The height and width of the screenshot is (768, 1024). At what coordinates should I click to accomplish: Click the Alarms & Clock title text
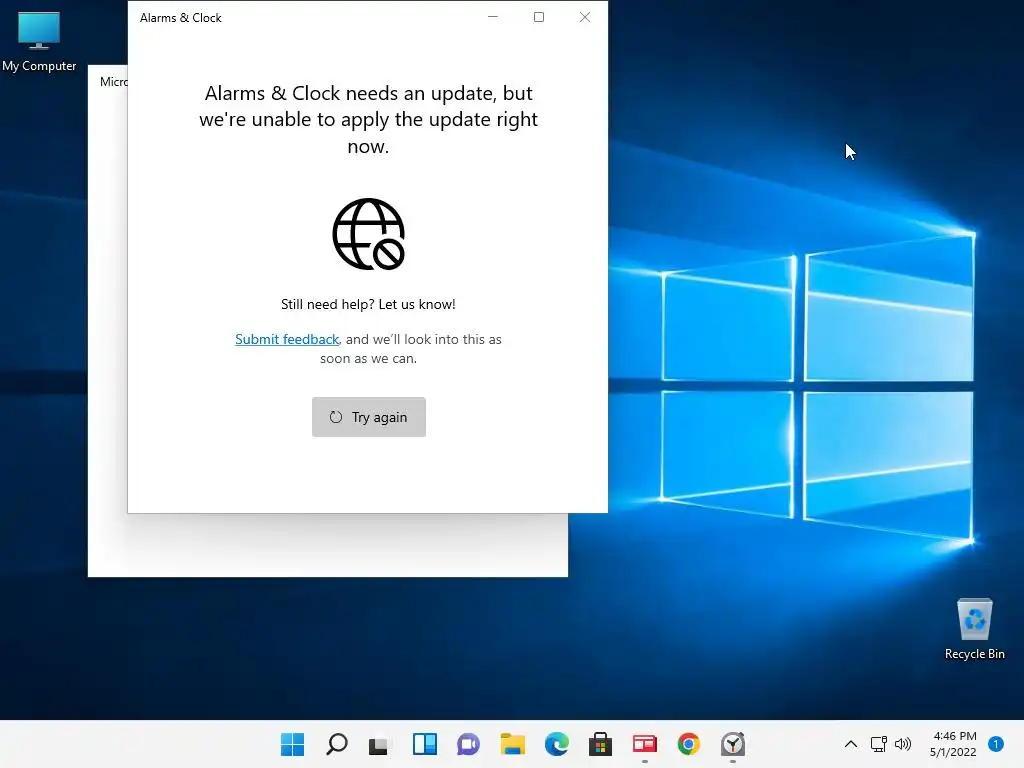click(x=180, y=18)
